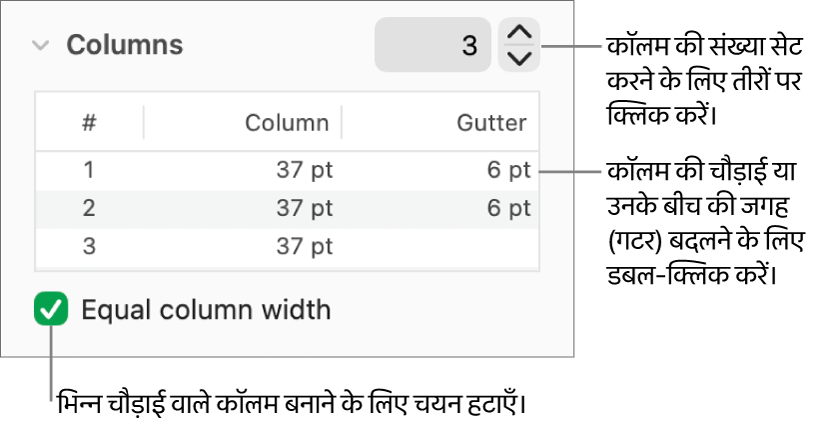Image resolution: width=819 pixels, height=426 pixels.
Task: Collapse the Columns section chevron
Action: click(40, 45)
